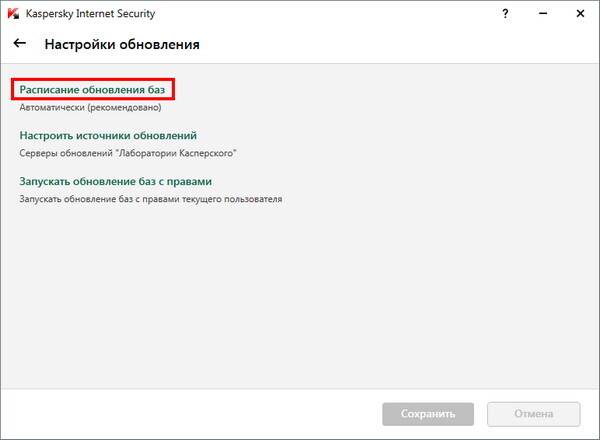Click text Серверы обновлений "Лаборатории Касперского"
This screenshot has width=600, height=440.
point(128,153)
